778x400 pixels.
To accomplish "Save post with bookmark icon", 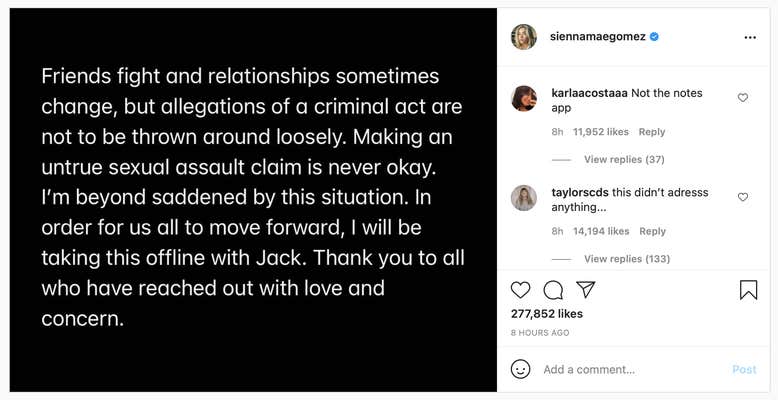I will 748,290.
